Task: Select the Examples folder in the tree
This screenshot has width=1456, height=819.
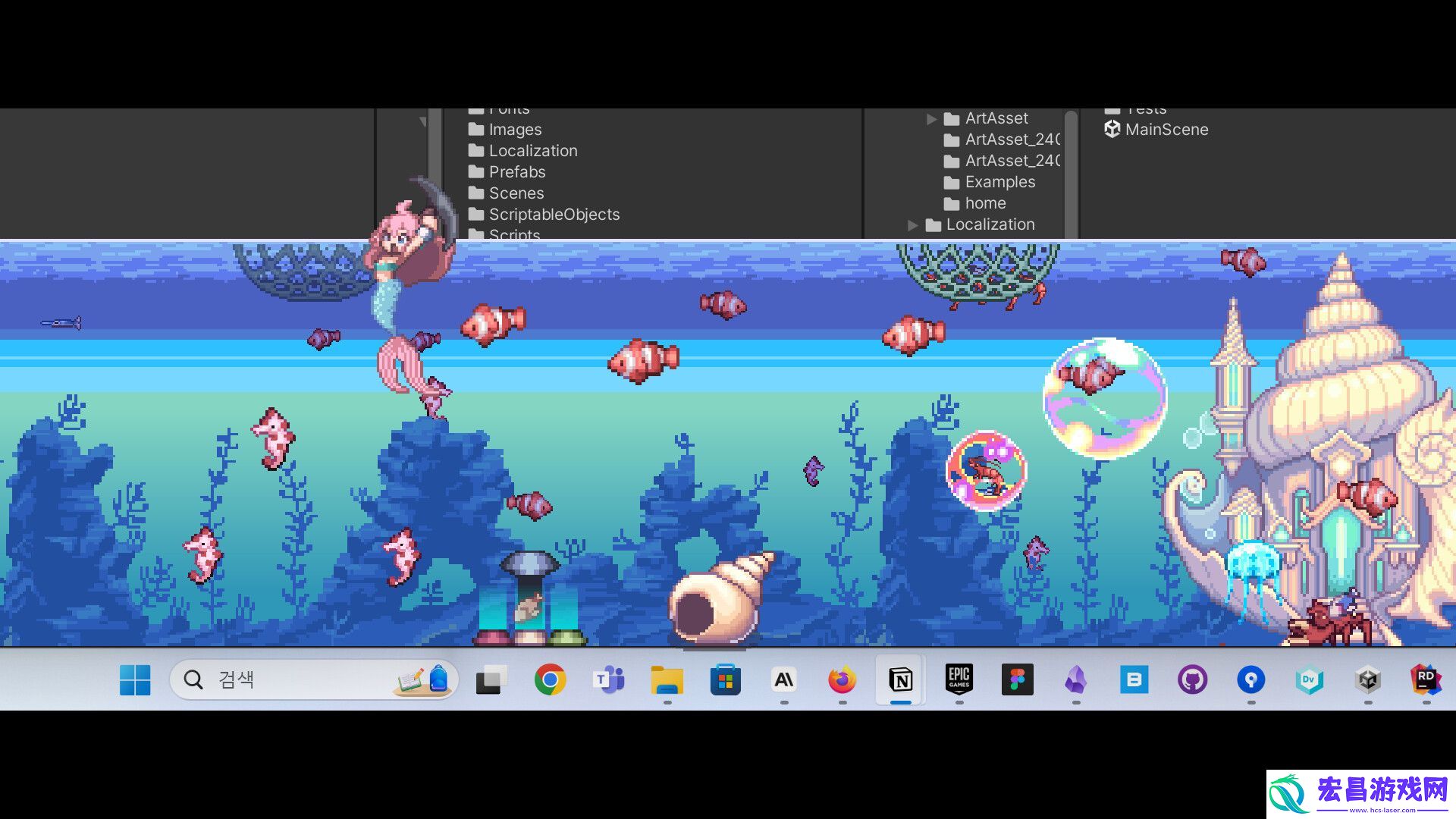Action: 990,182
